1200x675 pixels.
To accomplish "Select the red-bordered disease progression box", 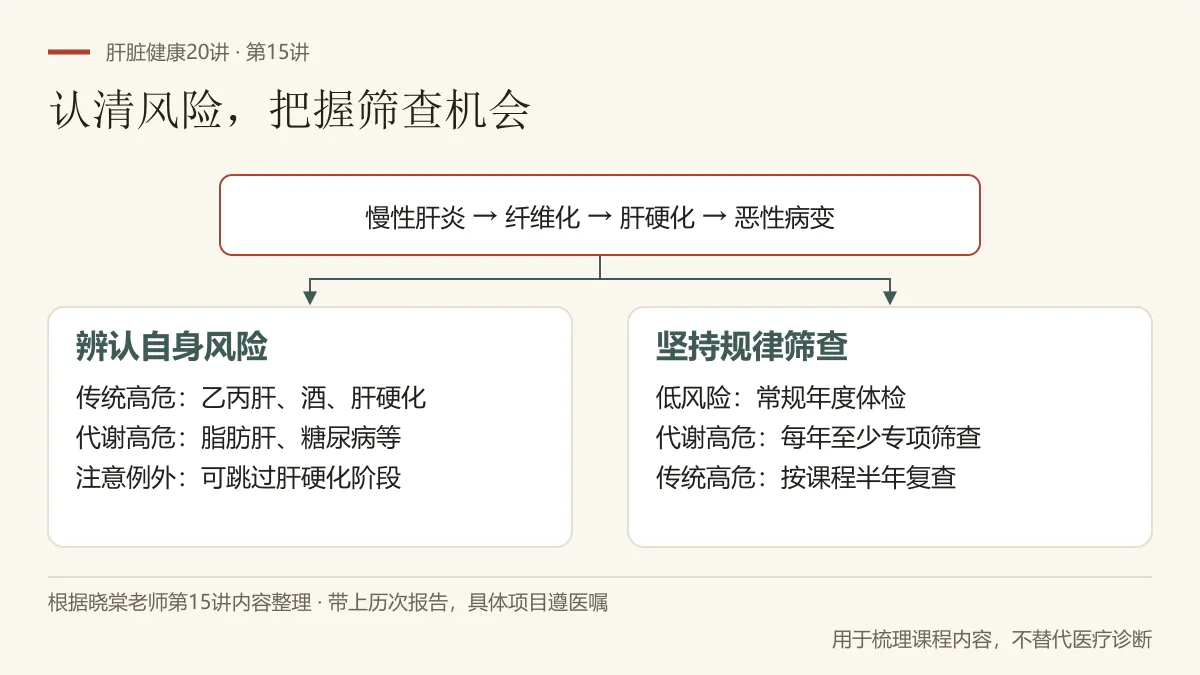I will point(600,215).
